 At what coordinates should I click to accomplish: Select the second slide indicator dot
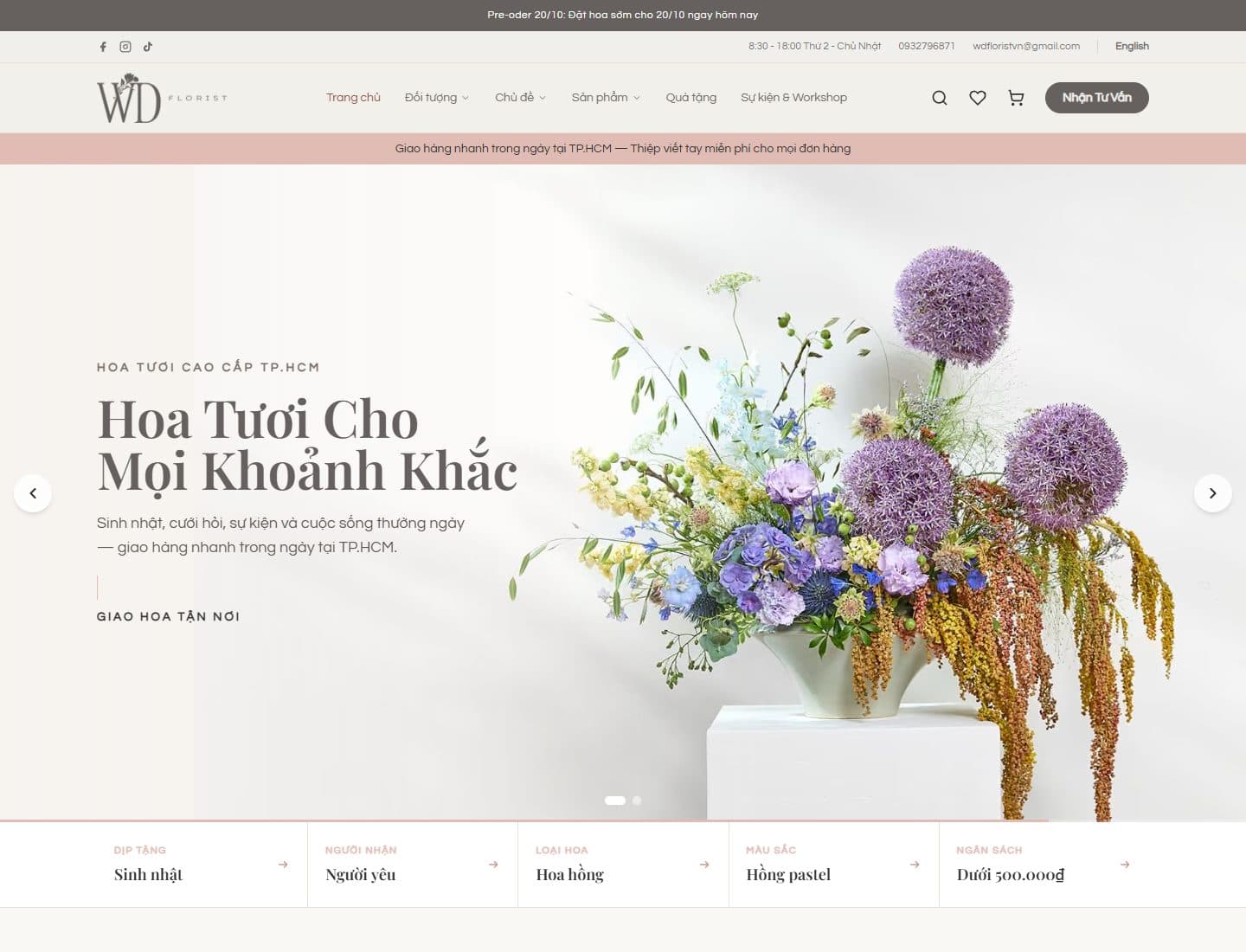click(637, 801)
